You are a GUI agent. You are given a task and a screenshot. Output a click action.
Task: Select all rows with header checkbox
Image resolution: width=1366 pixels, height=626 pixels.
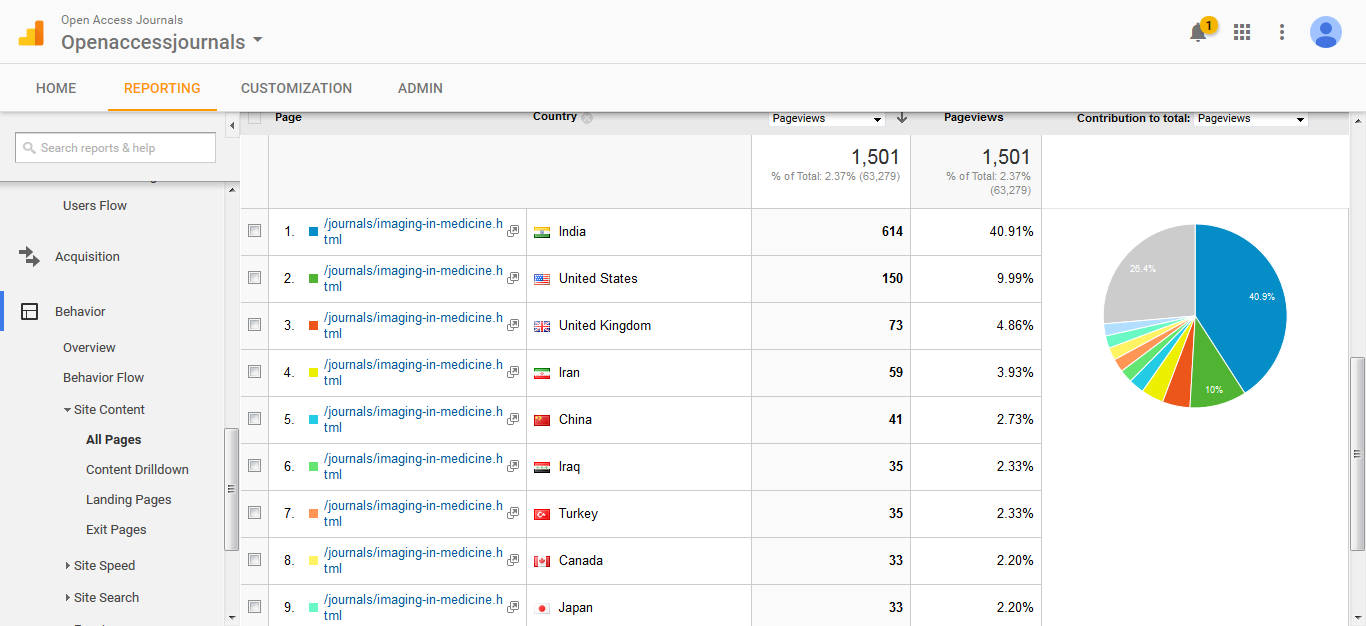(x=255, y=118)
